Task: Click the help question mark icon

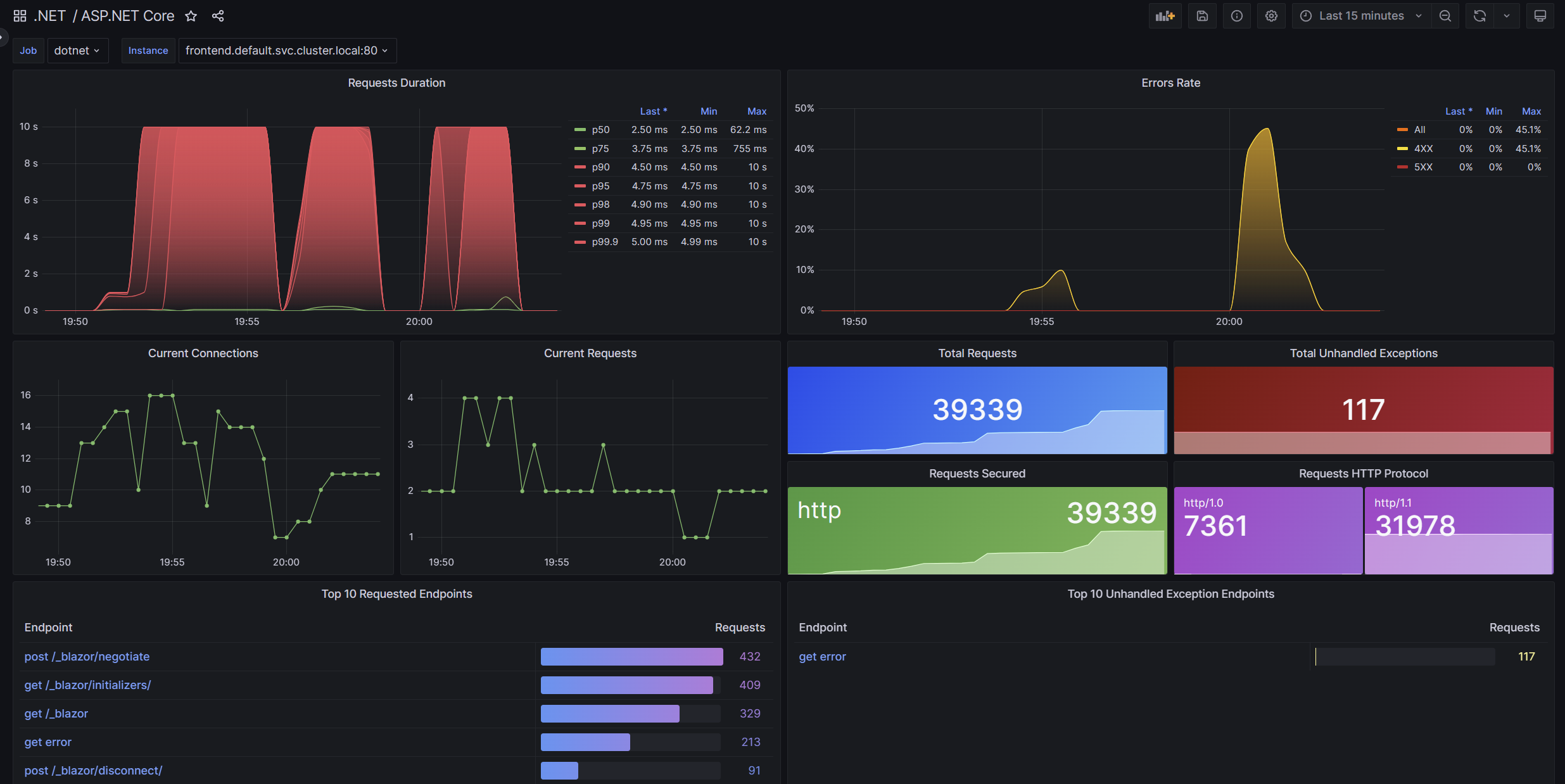Action: 1237,16
